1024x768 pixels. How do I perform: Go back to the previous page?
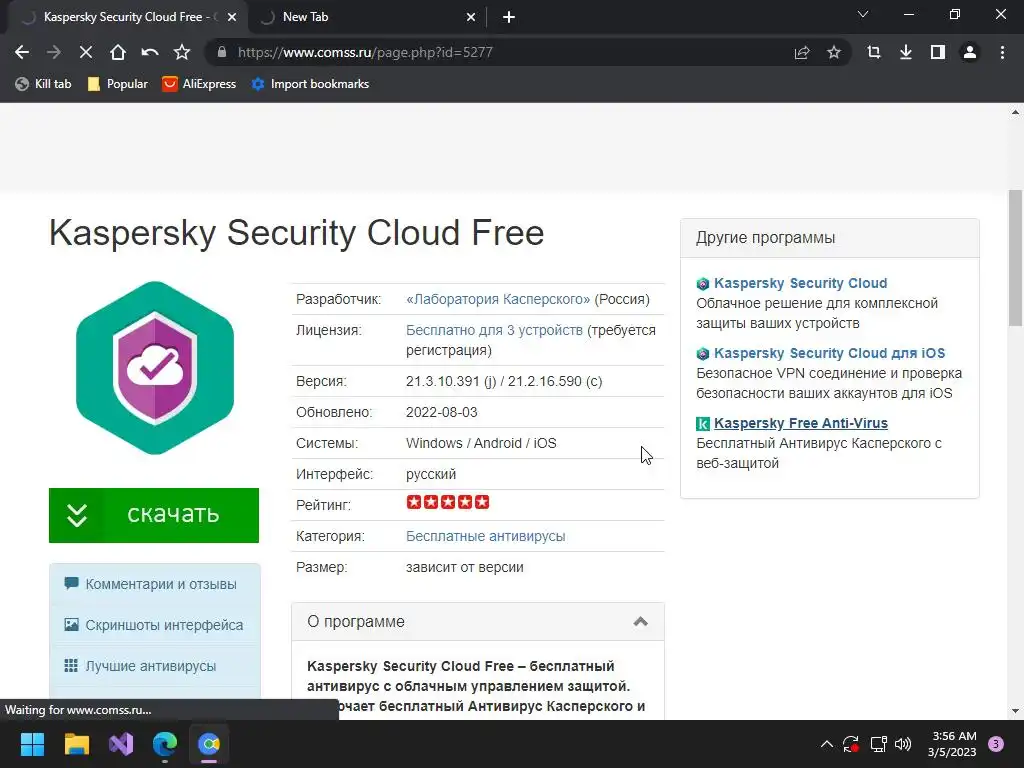click(x=22, y=52)
